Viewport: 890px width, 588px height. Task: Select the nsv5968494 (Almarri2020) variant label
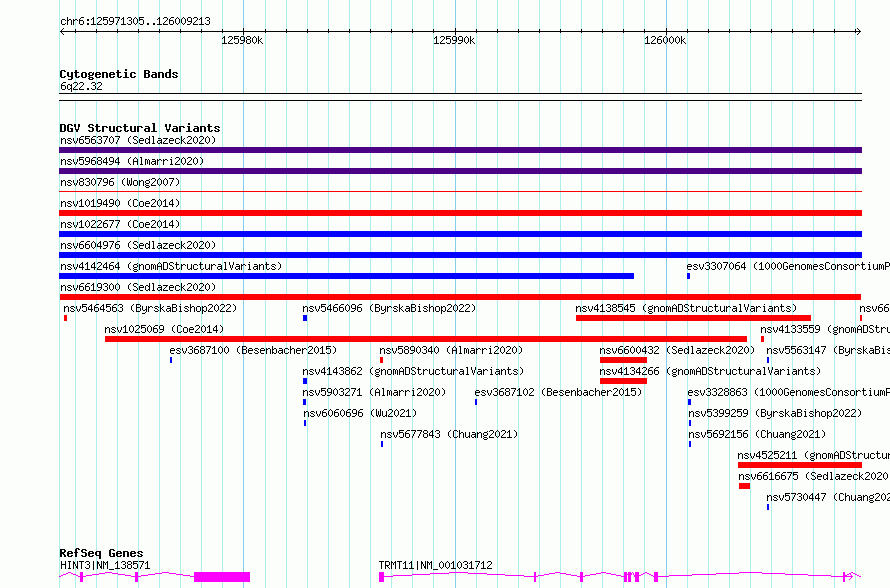point(132,161)
